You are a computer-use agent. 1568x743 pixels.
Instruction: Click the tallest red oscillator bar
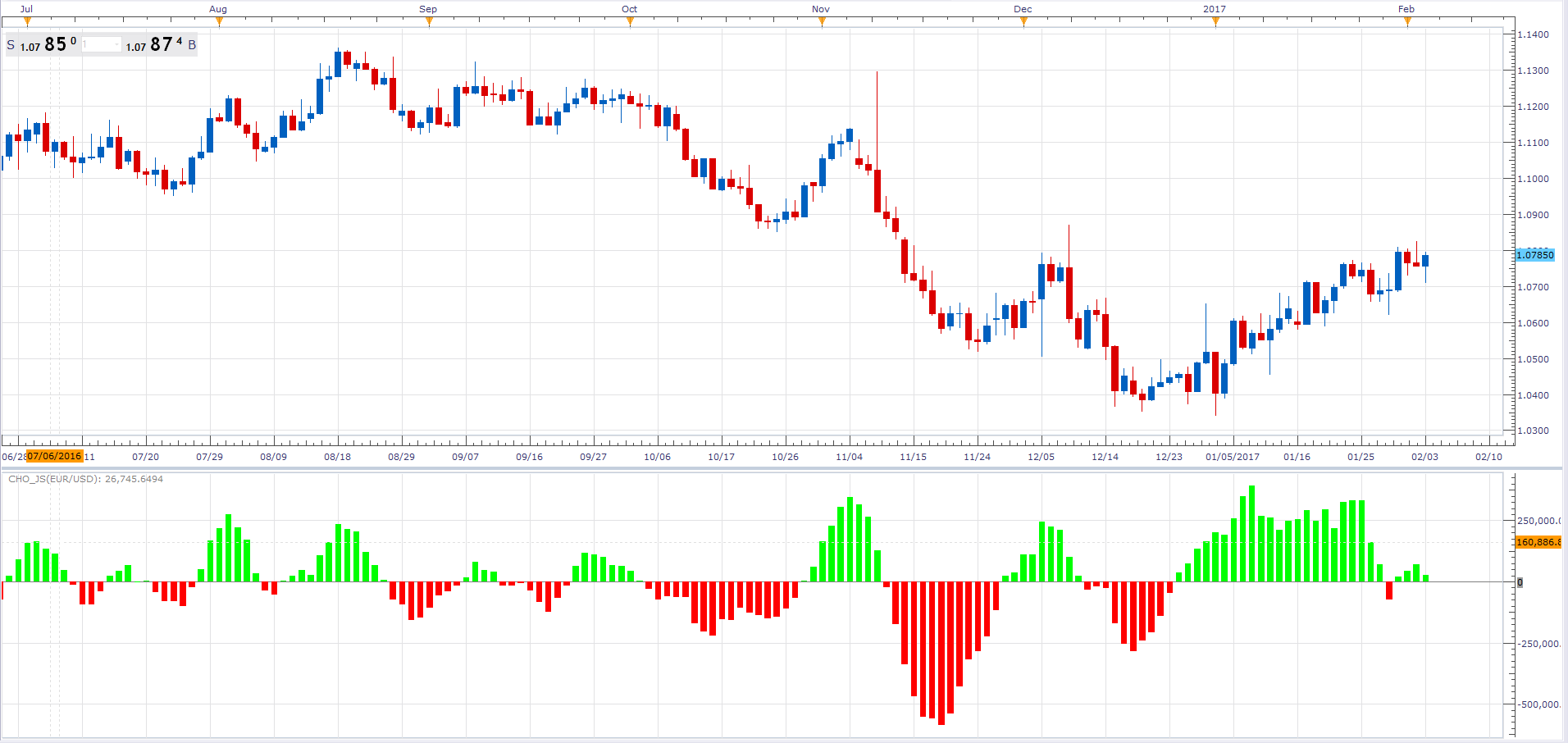point(941,653)
